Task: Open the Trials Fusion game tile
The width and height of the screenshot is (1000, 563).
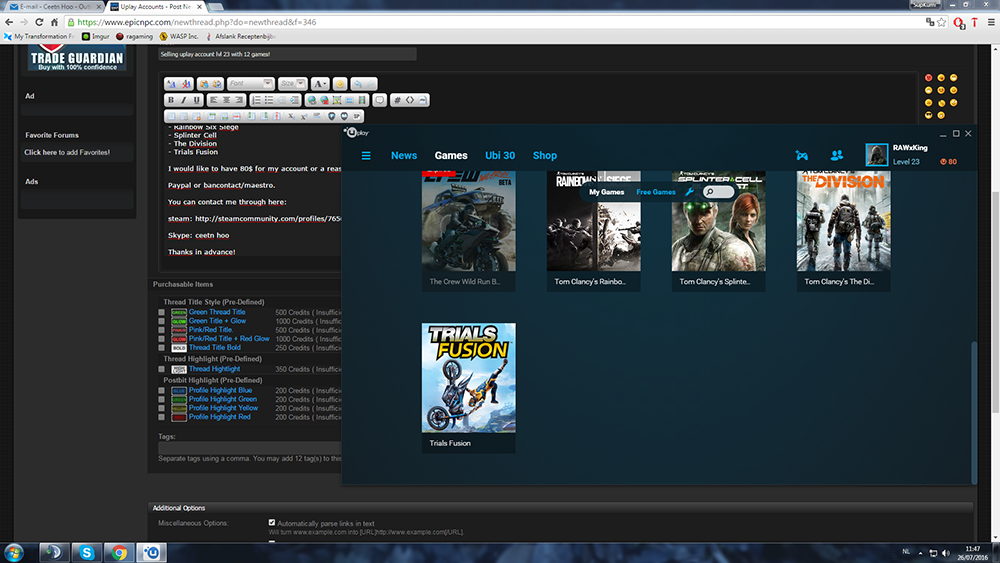Action: [x=469, y=388]
